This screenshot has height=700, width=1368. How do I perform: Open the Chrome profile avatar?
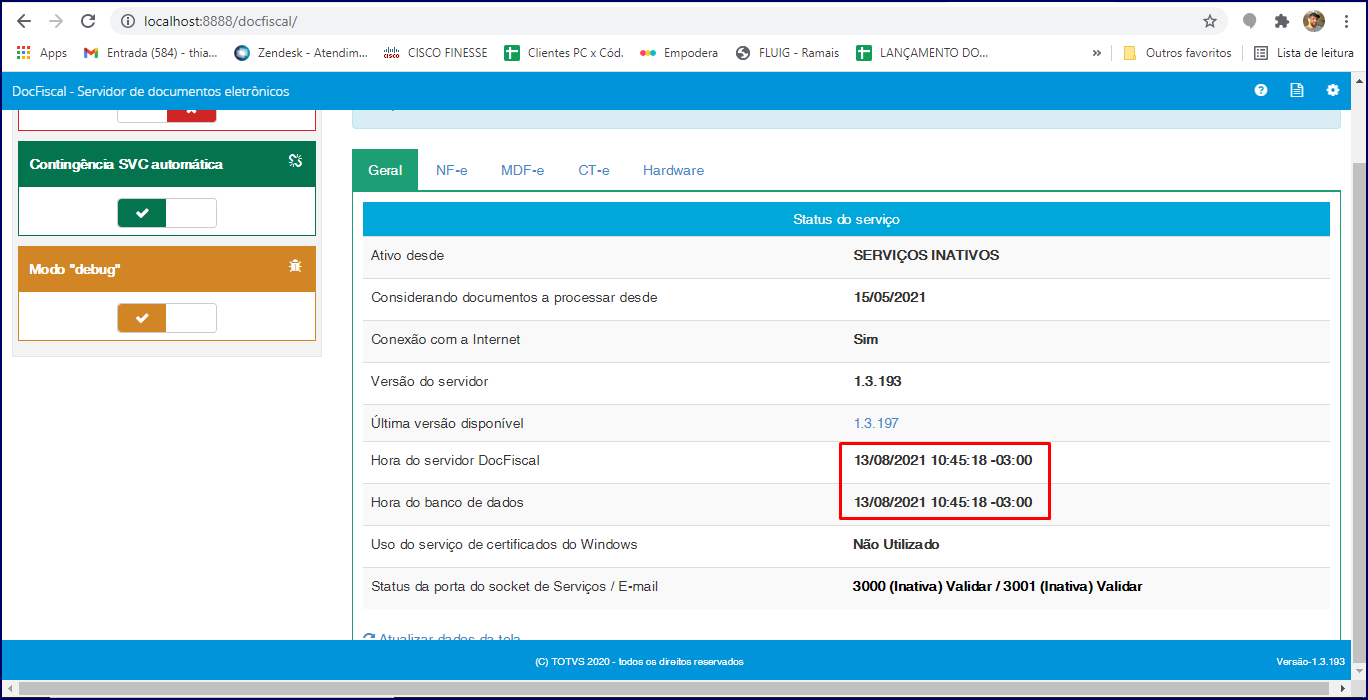(1314, 21)
